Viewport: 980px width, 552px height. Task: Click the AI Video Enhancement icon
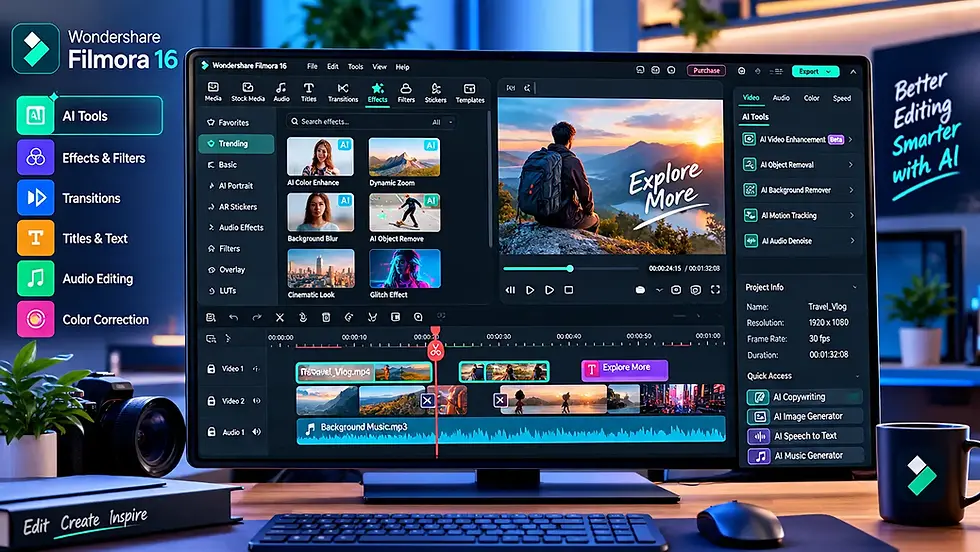(x=748, y=139)
